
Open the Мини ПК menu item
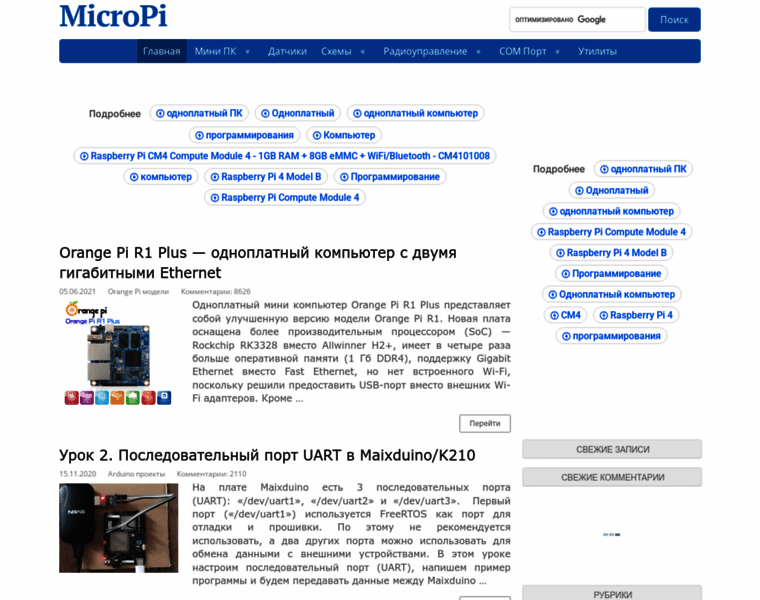[216, 51]
